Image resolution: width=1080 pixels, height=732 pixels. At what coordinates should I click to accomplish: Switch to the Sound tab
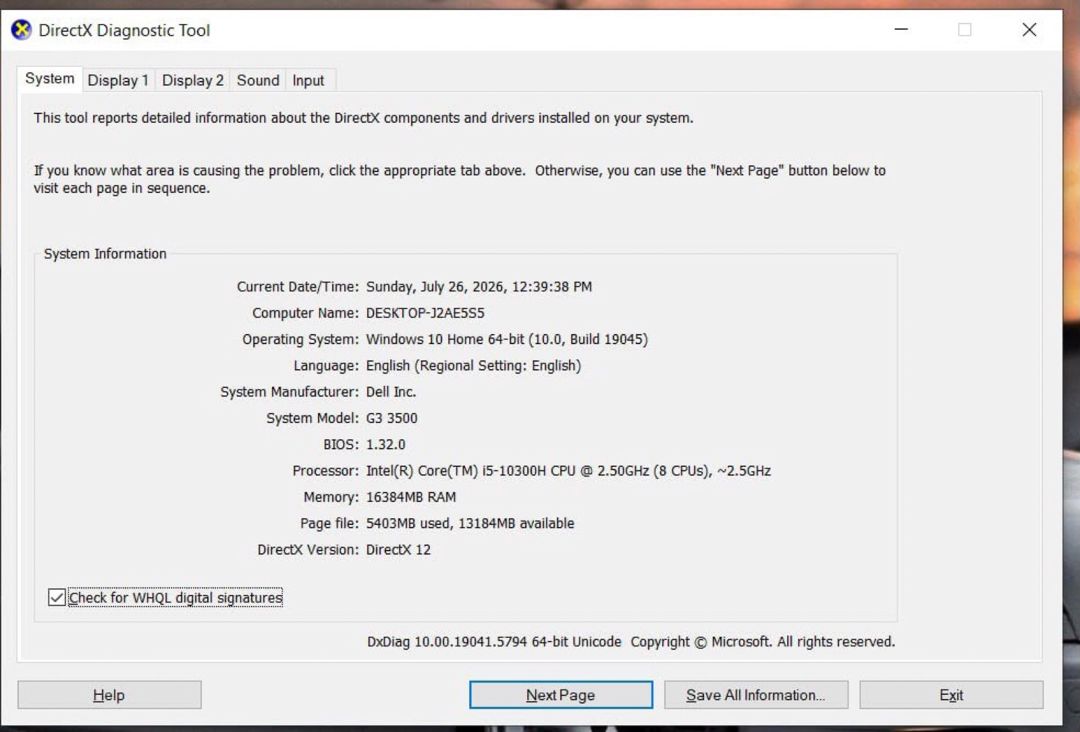pyautogui.click(x=258, y=81)
